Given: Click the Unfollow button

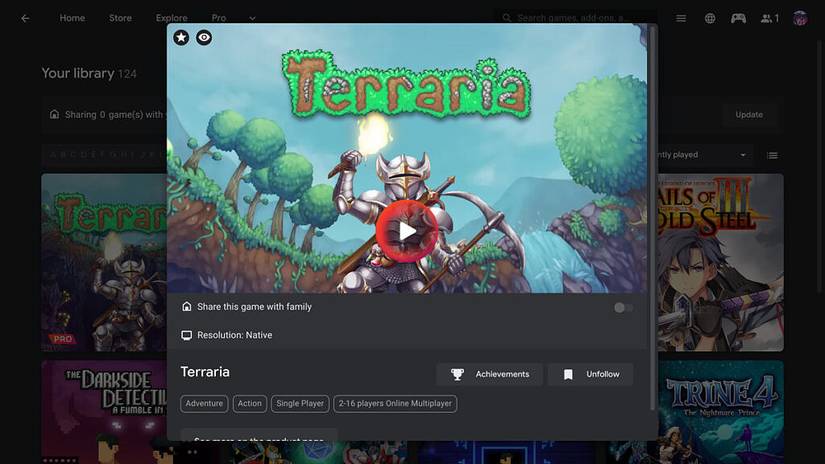Looking at the screenshot, I should 590,374.
